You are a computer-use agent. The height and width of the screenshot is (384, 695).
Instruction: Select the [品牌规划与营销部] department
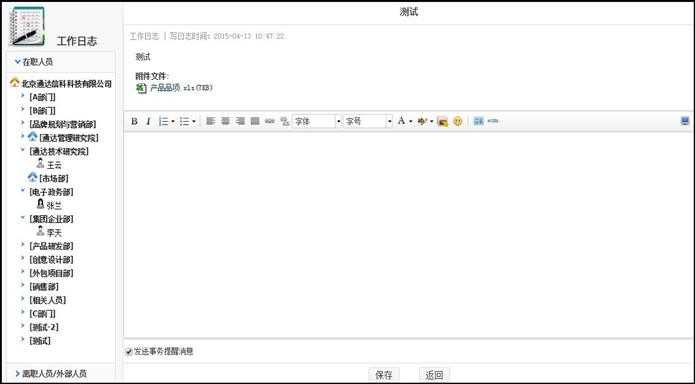click(x=62, y=124)
